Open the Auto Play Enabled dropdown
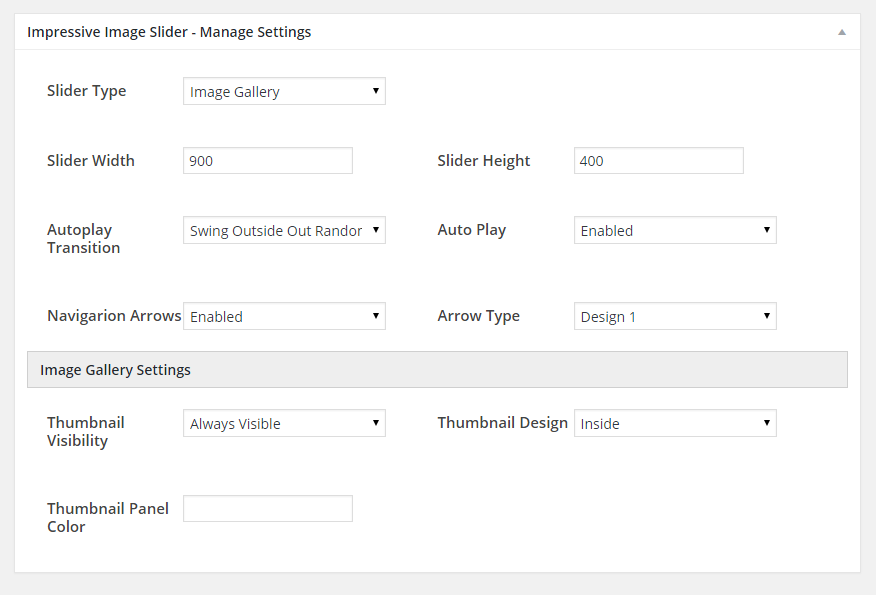 pyautogui.click(x=675, y=230)
